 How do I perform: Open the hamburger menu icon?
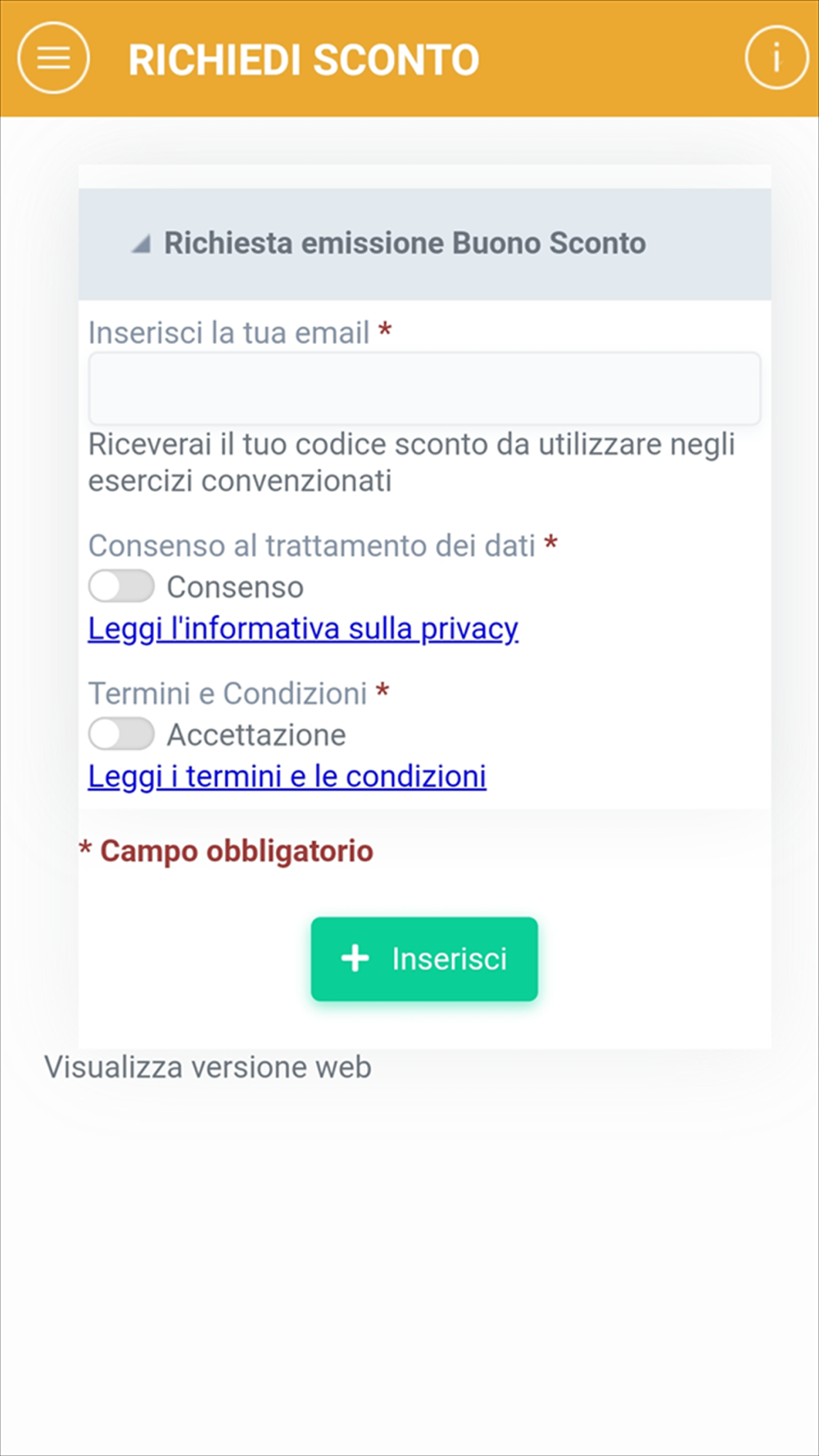coord(53,58)
